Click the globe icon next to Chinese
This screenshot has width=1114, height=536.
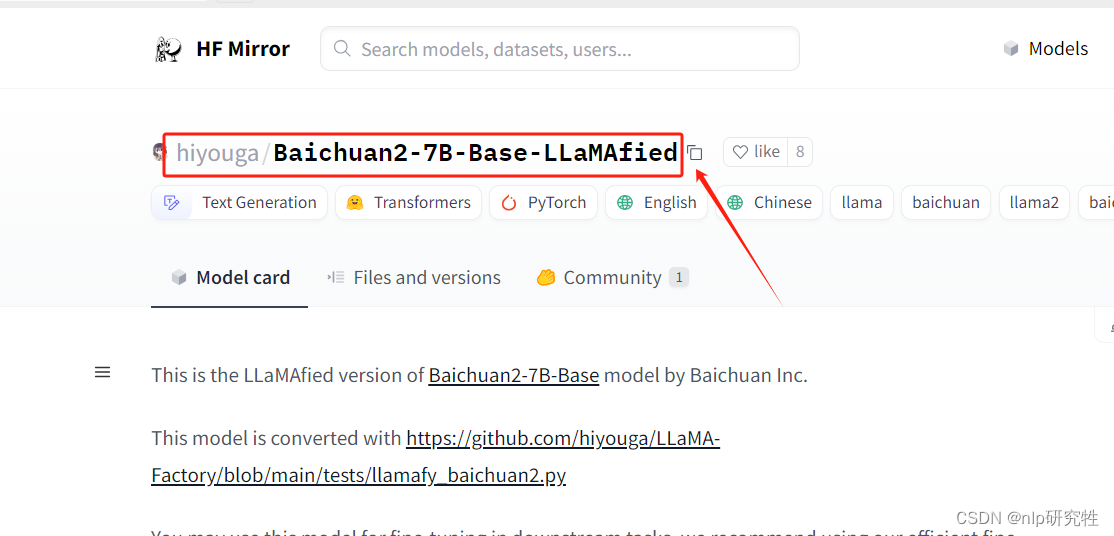735,203
